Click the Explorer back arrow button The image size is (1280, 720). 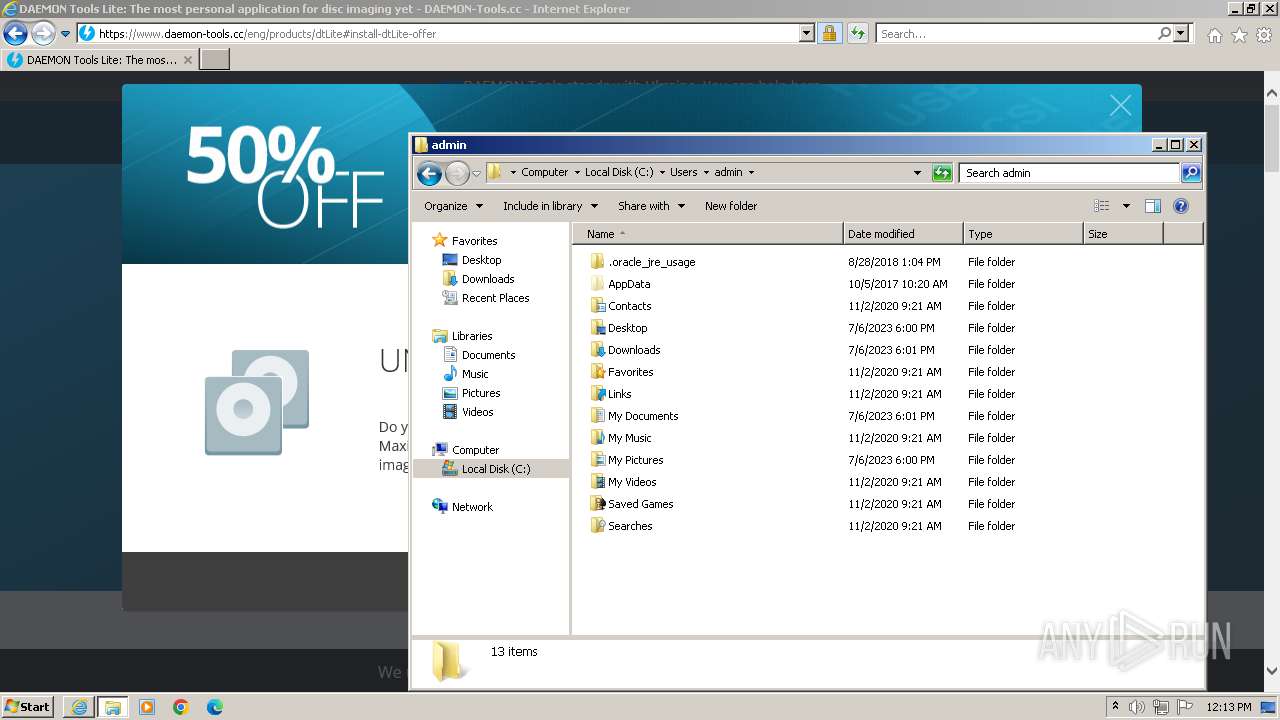429,173
